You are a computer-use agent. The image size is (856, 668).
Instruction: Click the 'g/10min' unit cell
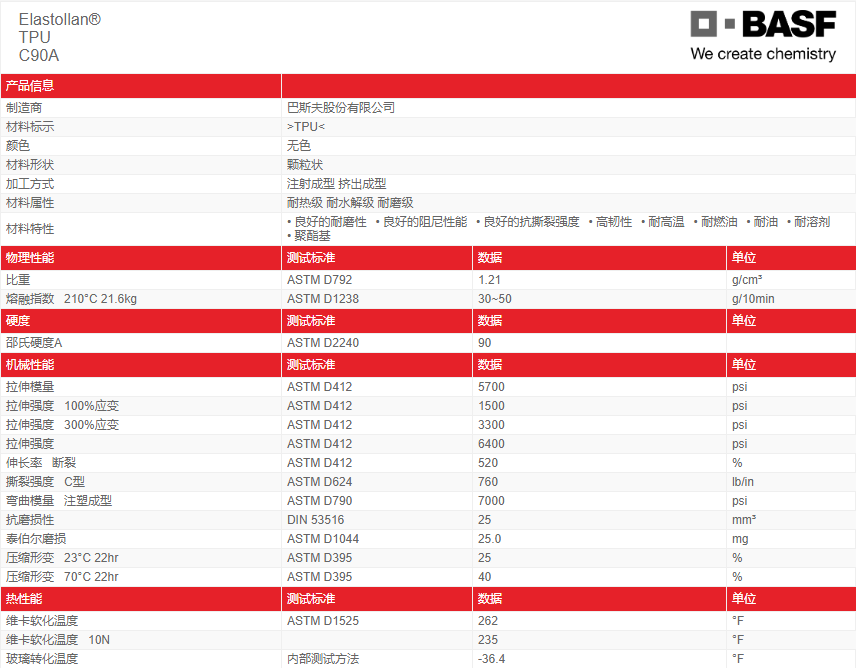pos(753,299)
